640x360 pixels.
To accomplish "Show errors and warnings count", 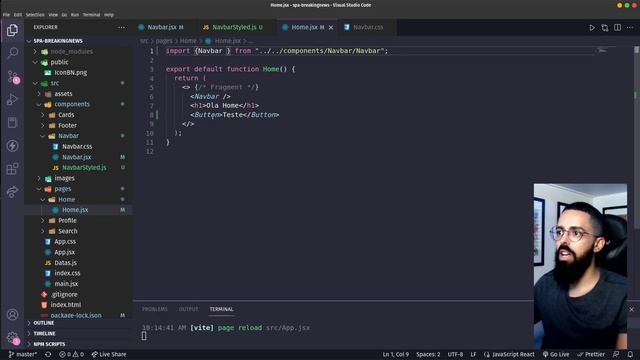I will tap(71, 354).
